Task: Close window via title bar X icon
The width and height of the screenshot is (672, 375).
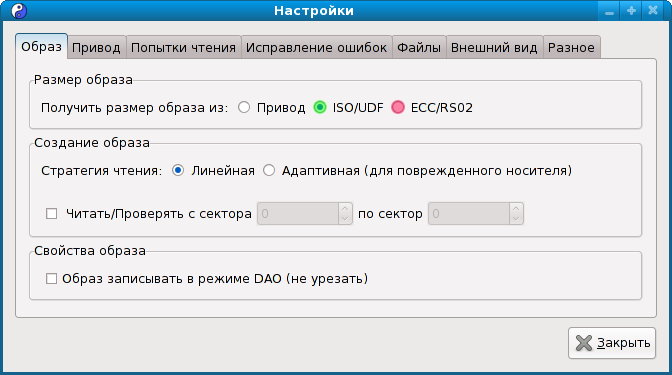Action: [653, 11]
